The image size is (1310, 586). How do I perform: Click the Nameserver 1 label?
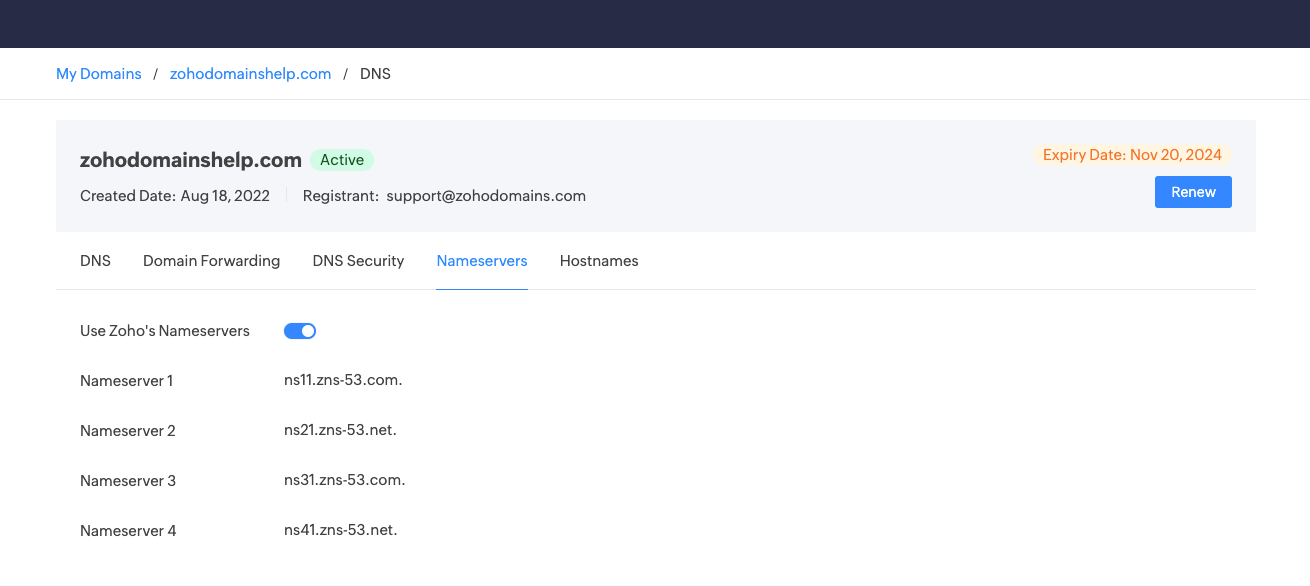(x=127, y=381)
